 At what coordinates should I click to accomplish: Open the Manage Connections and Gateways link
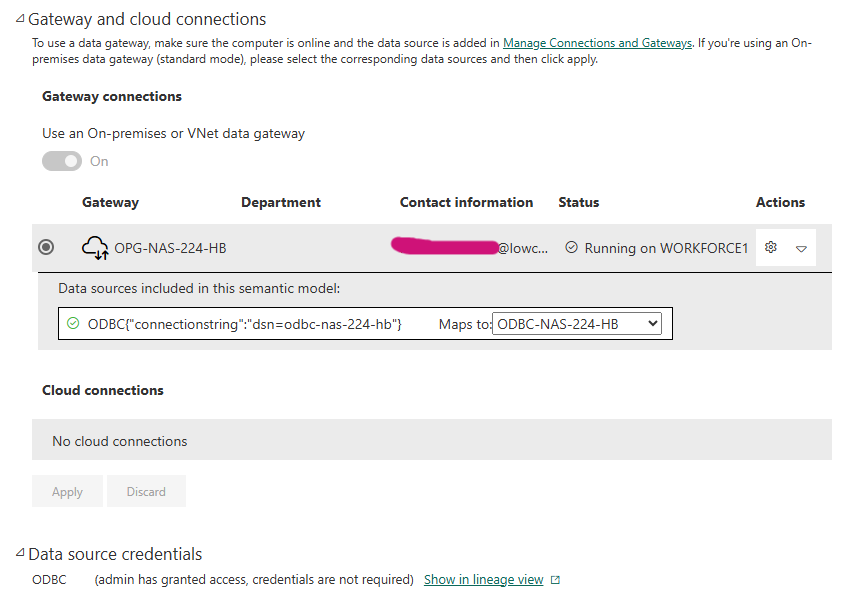coord(597,43)
